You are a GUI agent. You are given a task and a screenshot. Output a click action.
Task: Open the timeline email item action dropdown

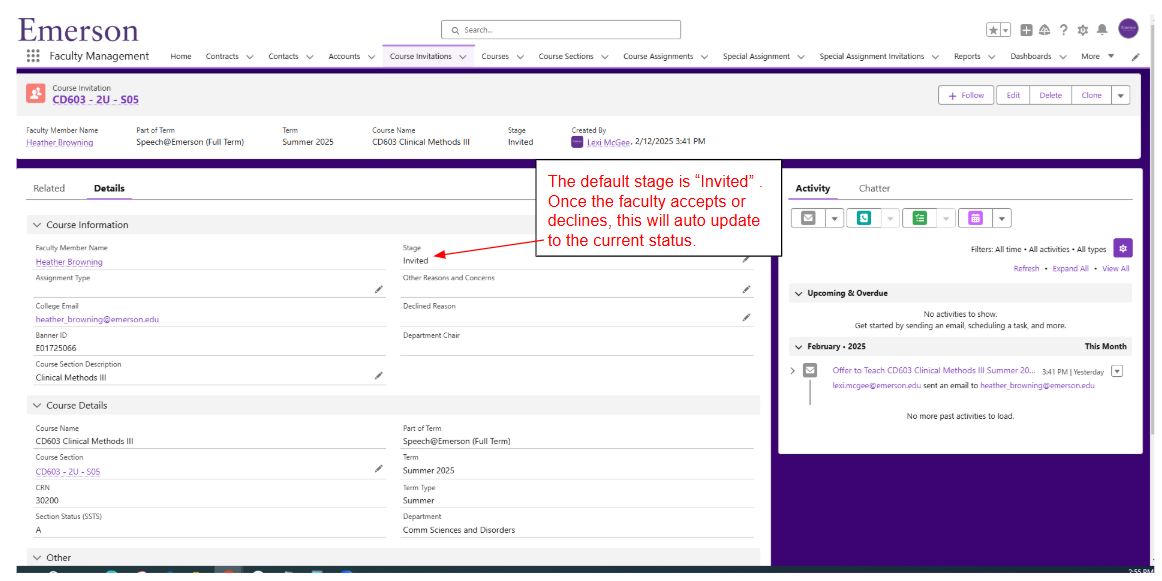1117,371
